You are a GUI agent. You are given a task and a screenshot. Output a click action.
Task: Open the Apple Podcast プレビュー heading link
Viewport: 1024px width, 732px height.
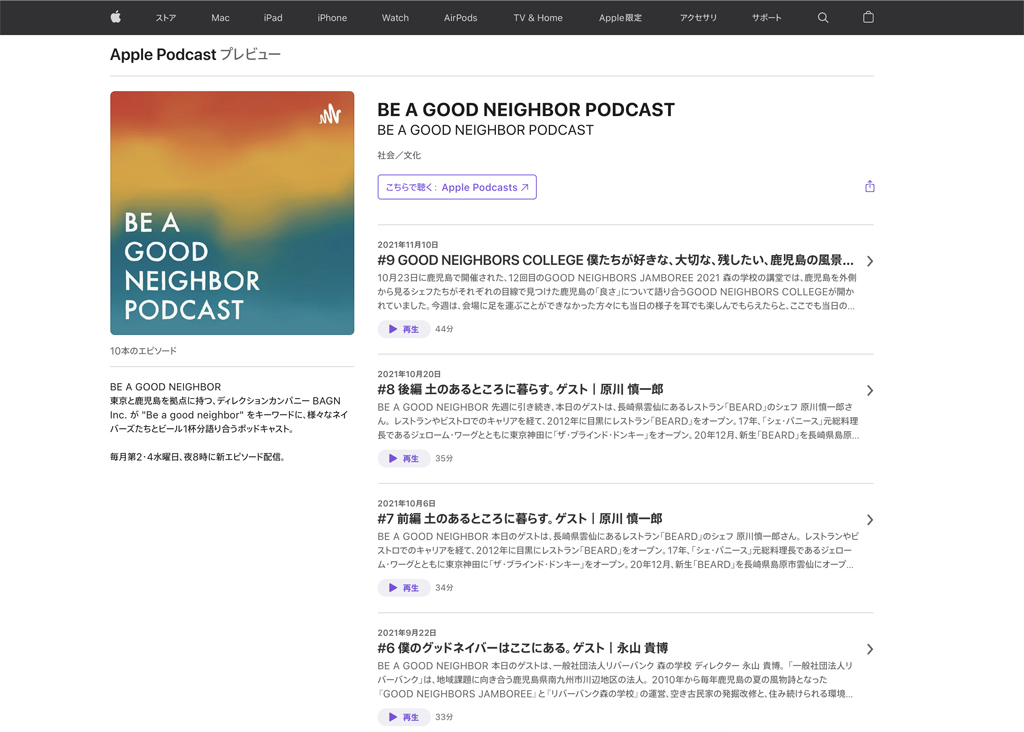coord(195,55)
